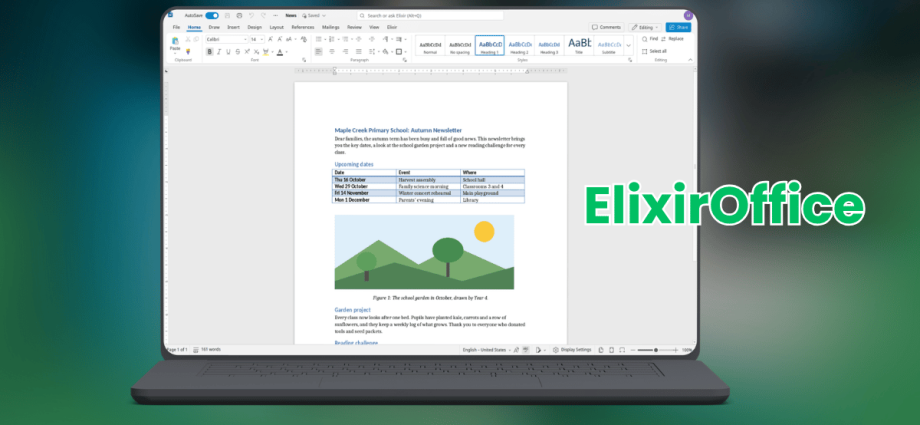Switch to the Draw tab
The width and height of the screenshot is (920, 425).
coord(214,27)
